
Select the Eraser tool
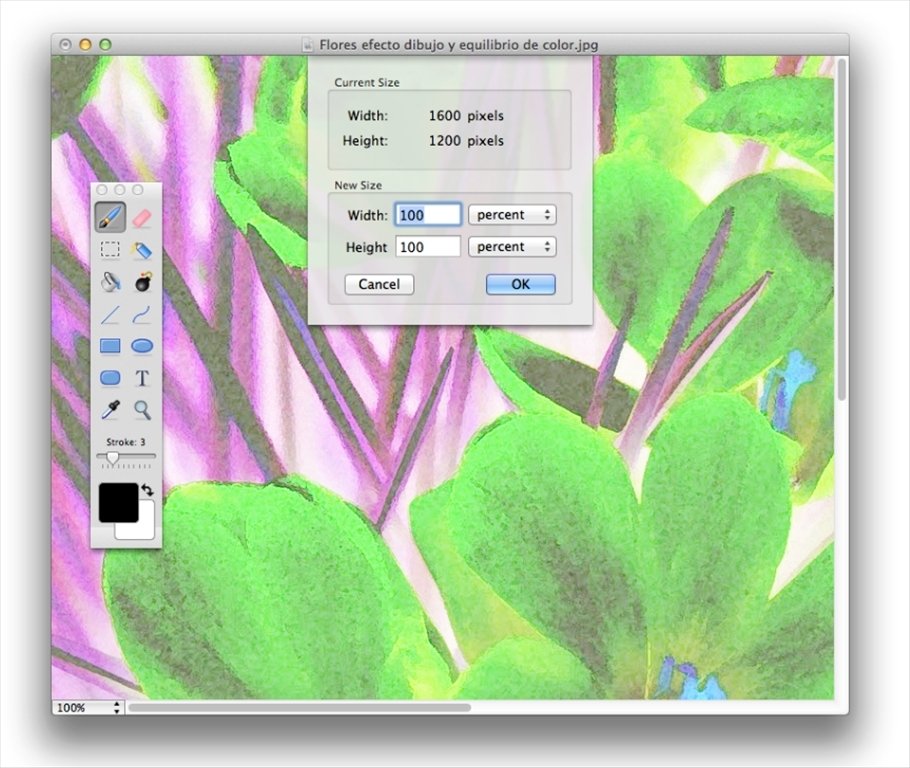click(142, 218)
